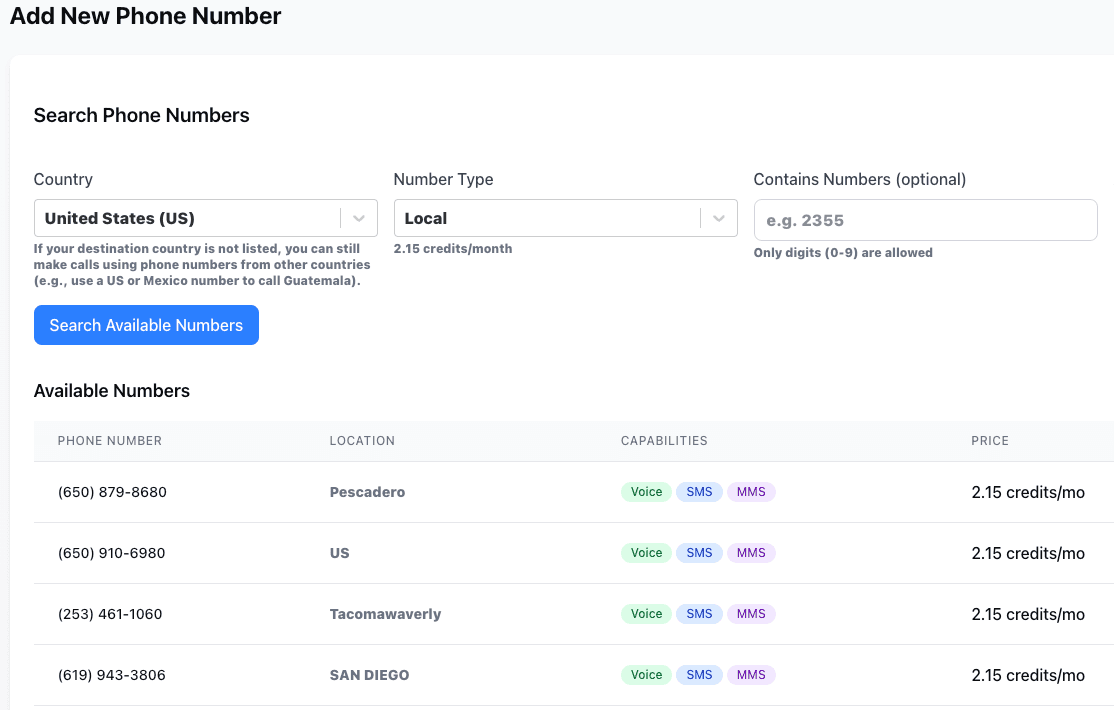Click the Voice badge in Pescadero row
Viewport: 1114px width, 710px height.
click(x=646, y=492)
